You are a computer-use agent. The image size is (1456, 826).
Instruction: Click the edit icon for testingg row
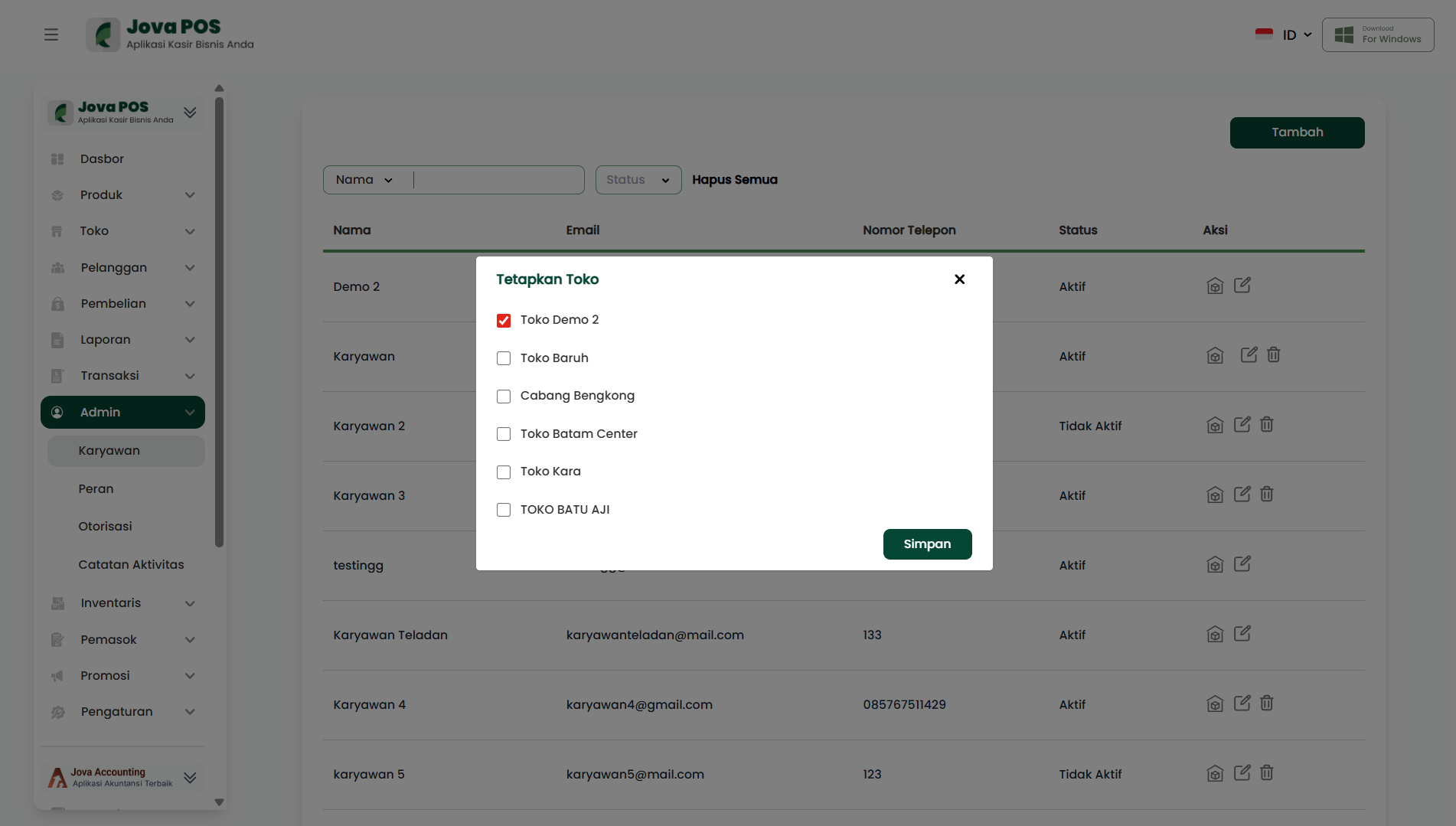pos(1242,564)
